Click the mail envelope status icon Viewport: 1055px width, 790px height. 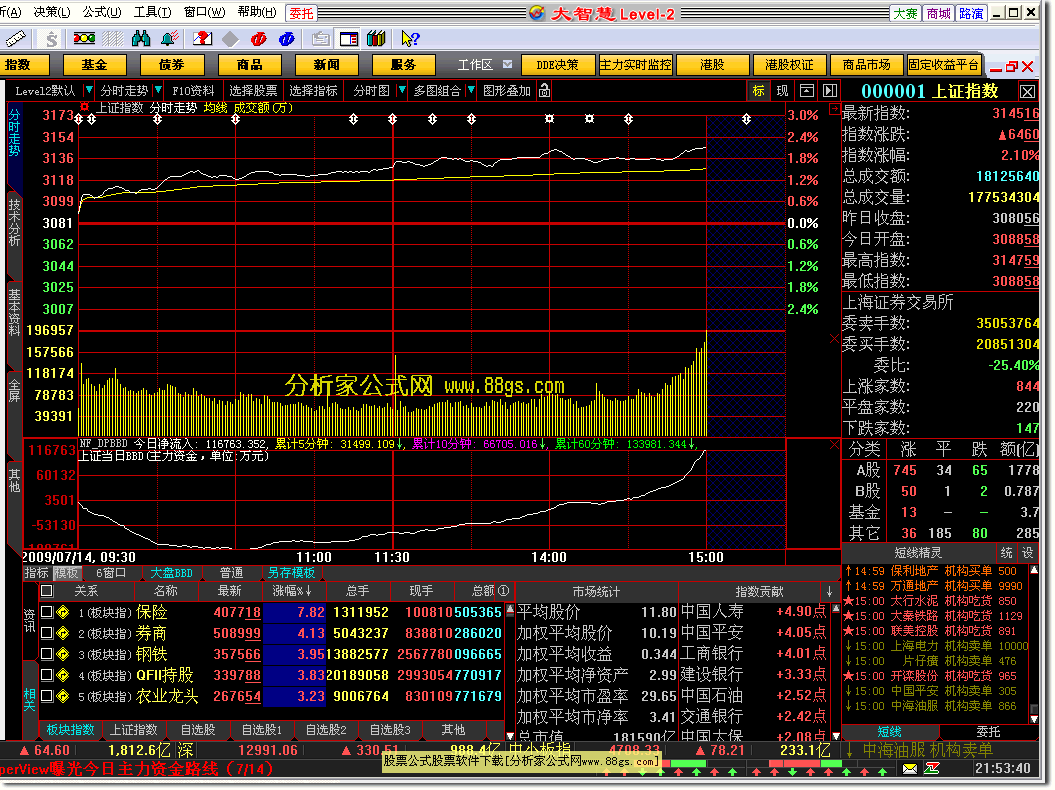(910, 768)
